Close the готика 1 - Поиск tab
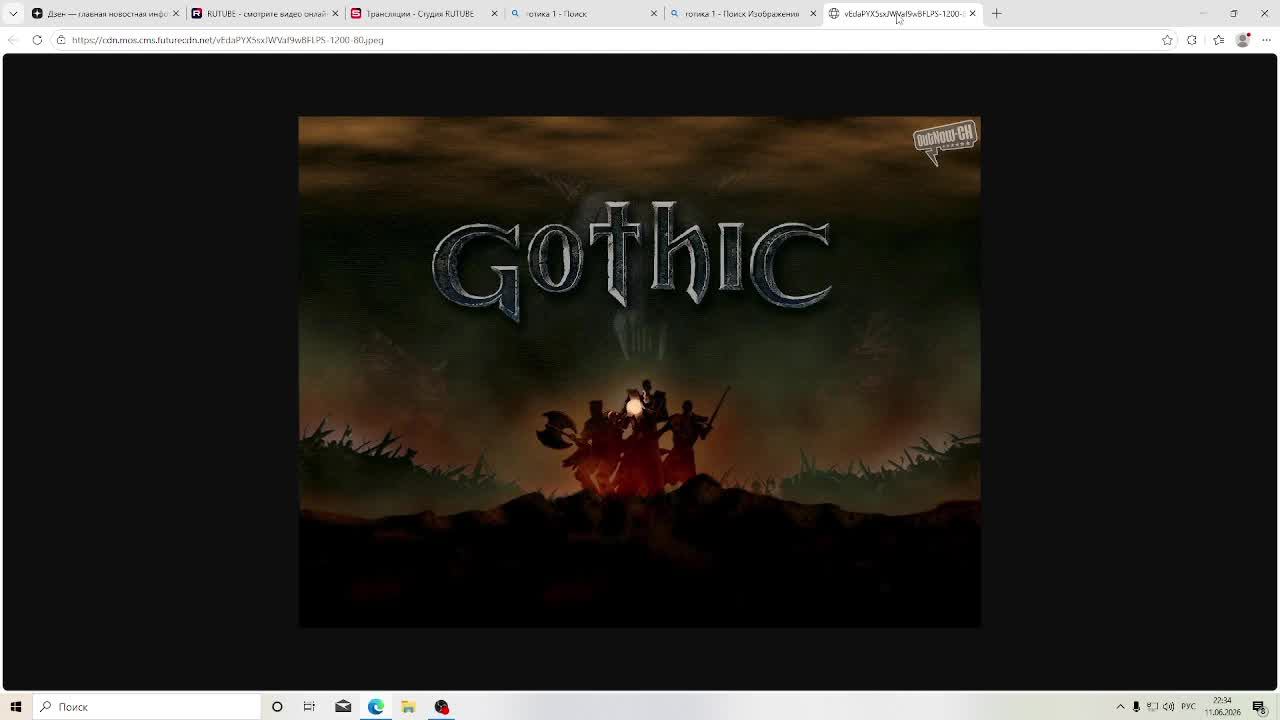The width and height of the screenshot is (1280, 720). (x=654, y=13)
